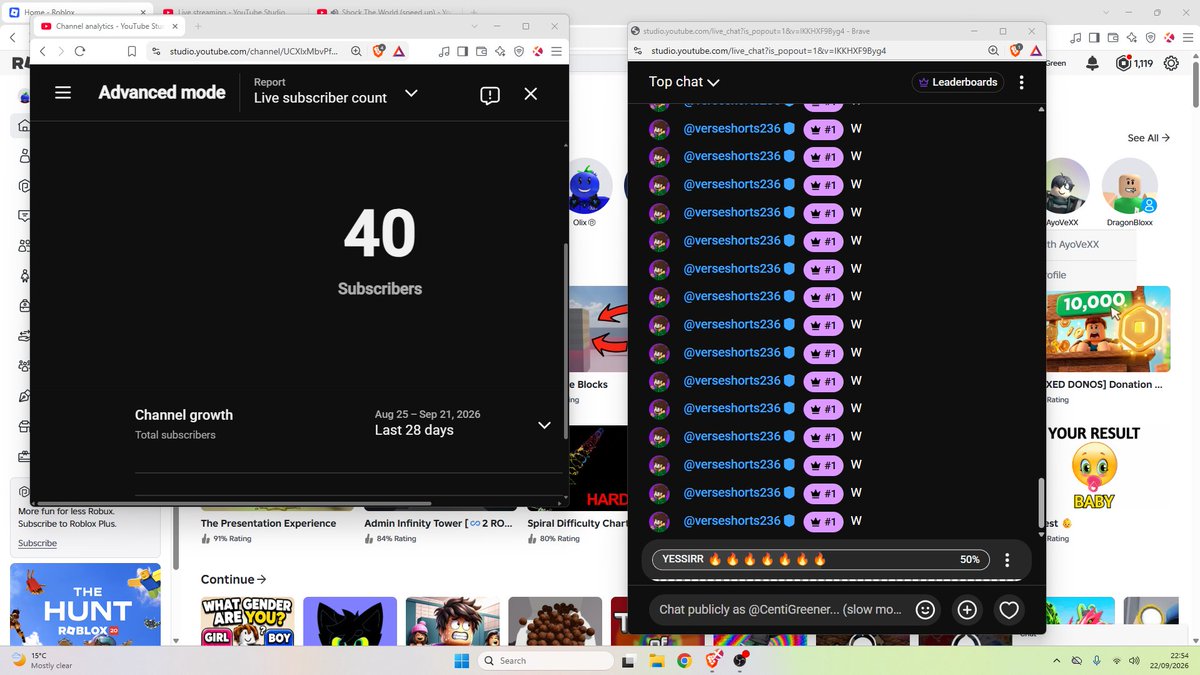Reload the Channel analytics page
The image size is (1200, 675).
coord(80,51)
